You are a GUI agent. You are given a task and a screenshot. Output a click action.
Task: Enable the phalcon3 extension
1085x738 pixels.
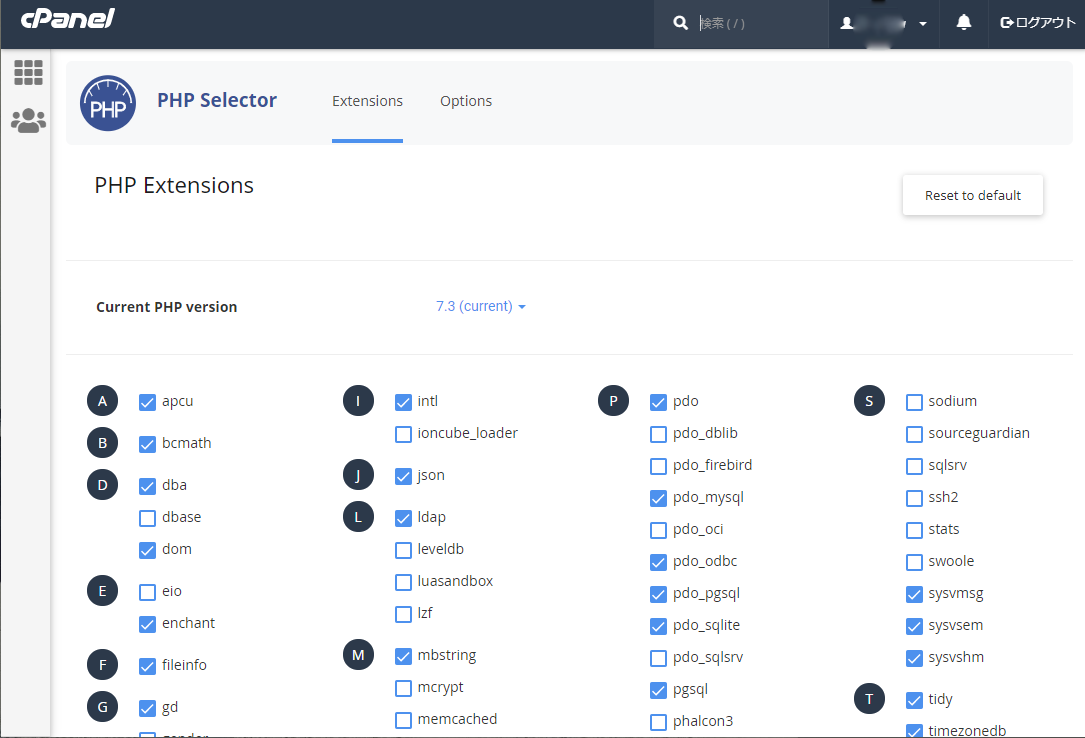pos(659,722)
